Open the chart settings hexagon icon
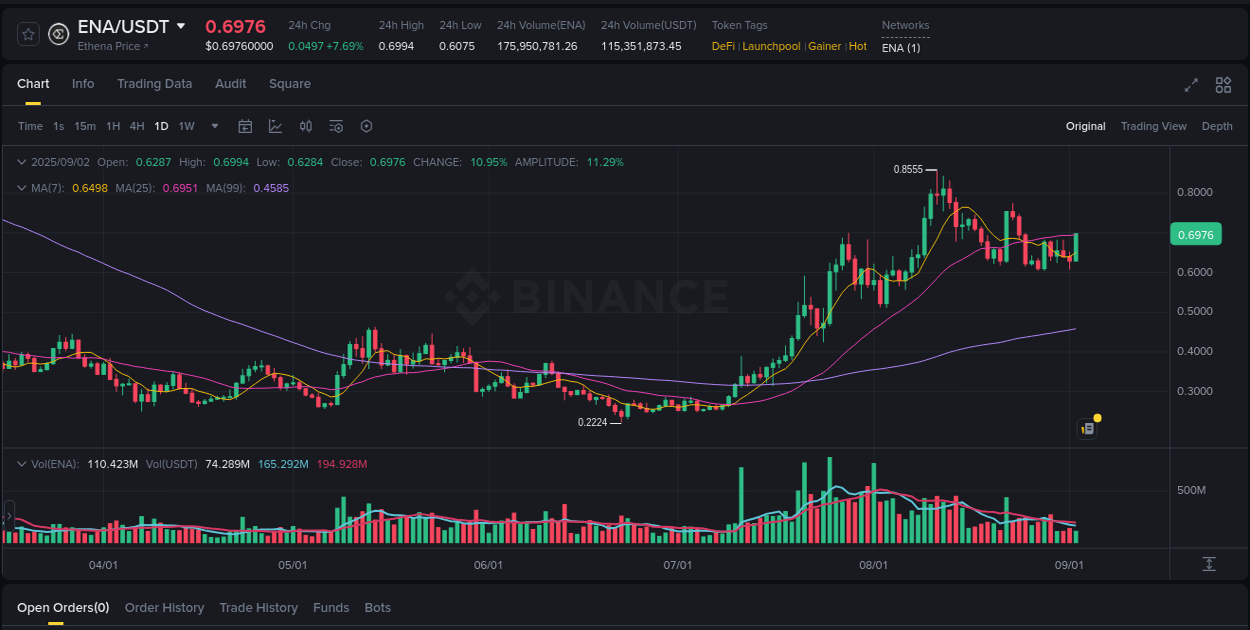This screenshot has width=1250, height=630. 366,126
